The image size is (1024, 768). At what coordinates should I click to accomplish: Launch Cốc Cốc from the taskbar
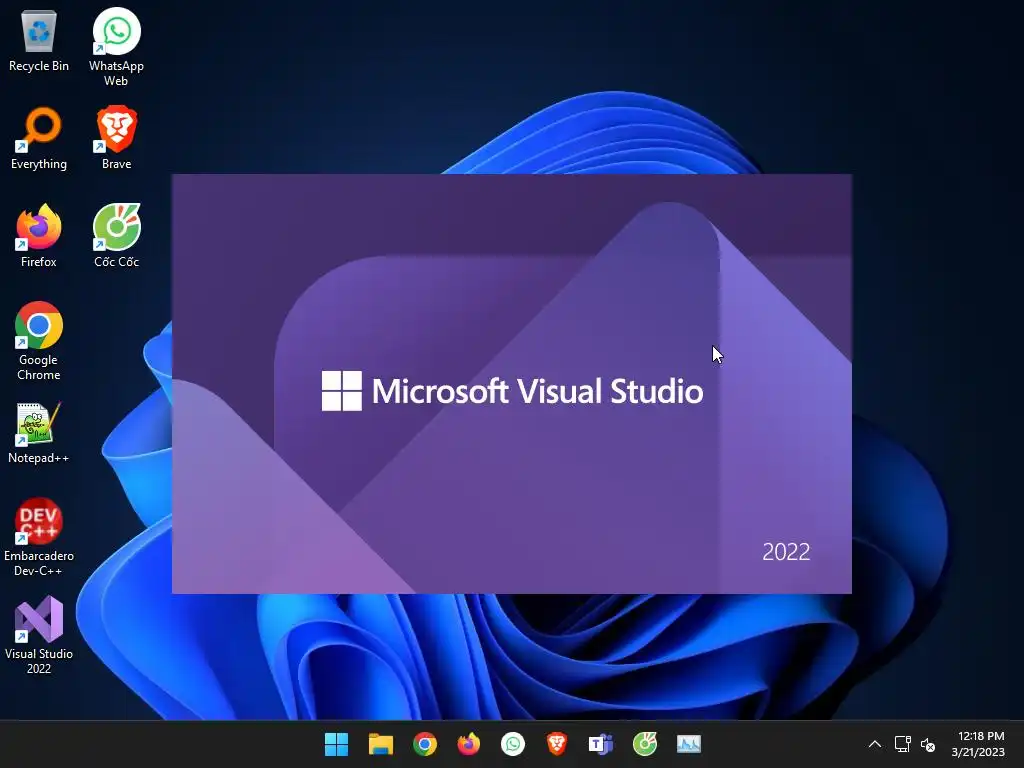pyautogui.click(x=645, y=744)
